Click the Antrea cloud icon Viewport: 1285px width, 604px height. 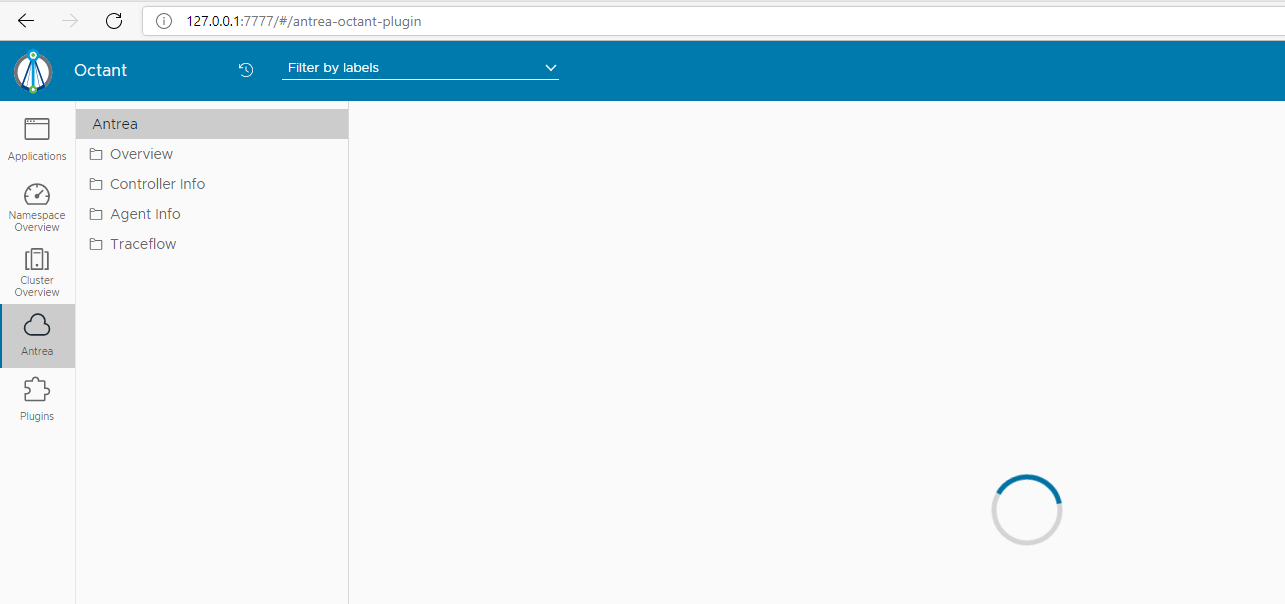pyautogui.click(x=37, y=325)
